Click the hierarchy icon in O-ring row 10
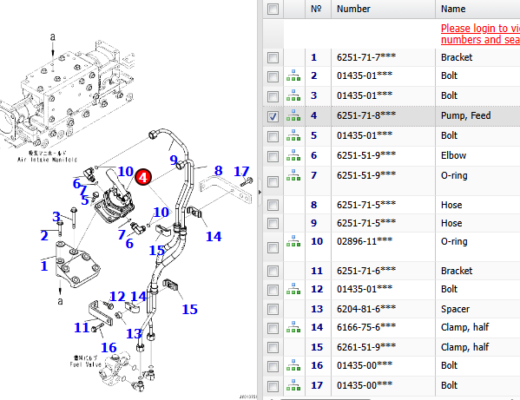This screenshot has width=520, height=400. pos(293,241)
